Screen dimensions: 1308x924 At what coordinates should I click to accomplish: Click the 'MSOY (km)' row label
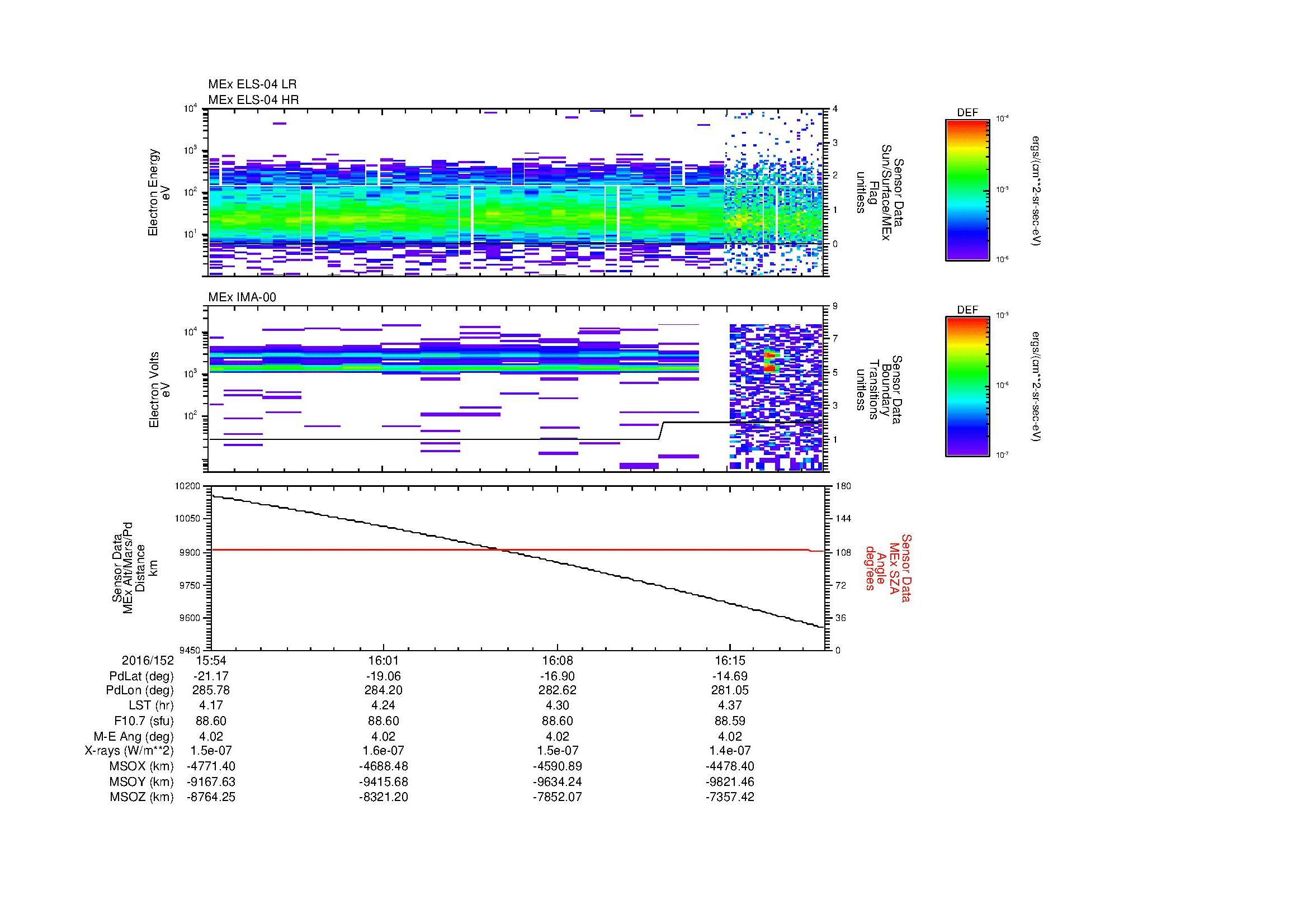[x=141, y=781]
